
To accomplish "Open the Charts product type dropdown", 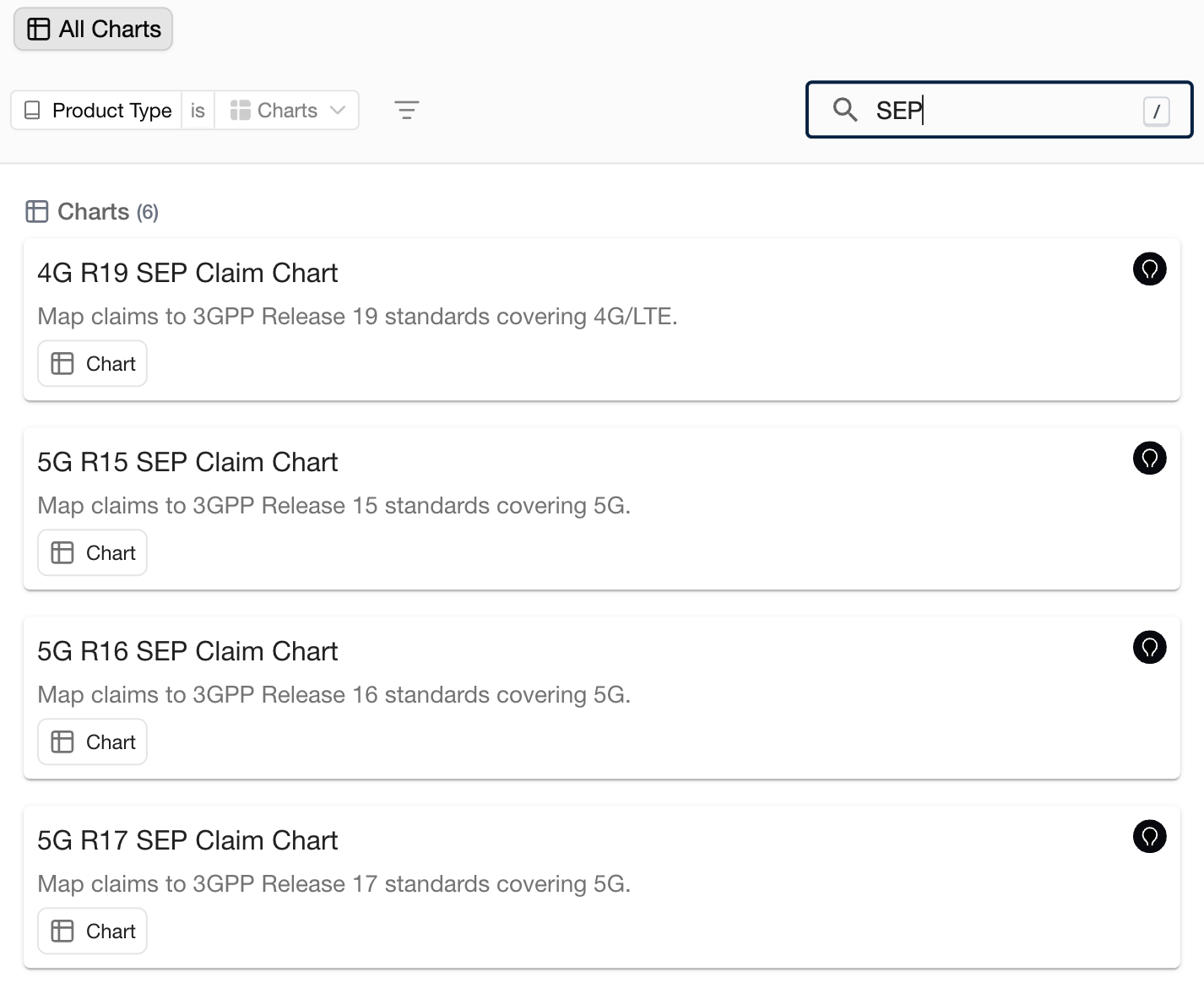I will [287, 111].
